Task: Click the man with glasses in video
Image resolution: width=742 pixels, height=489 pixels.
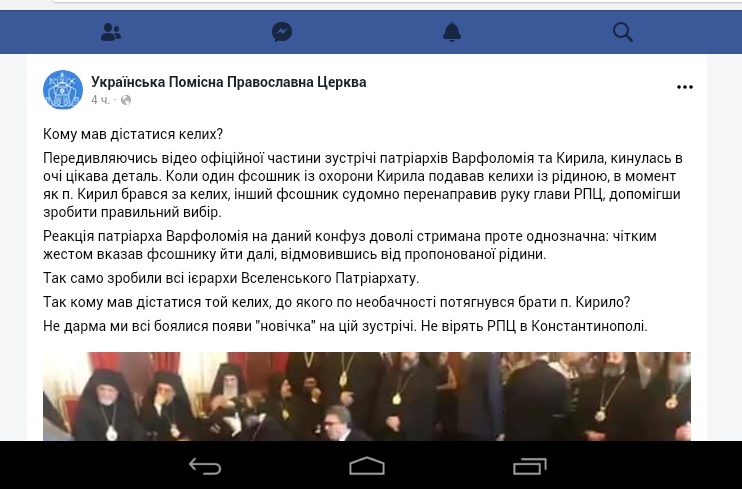Action: 340,423
